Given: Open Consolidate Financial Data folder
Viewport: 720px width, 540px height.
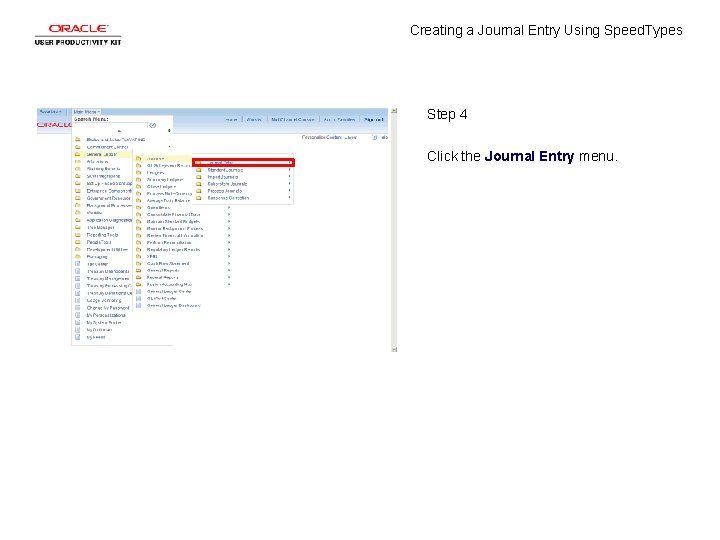Looking at the screenshot, I should [x=173, y=214].
